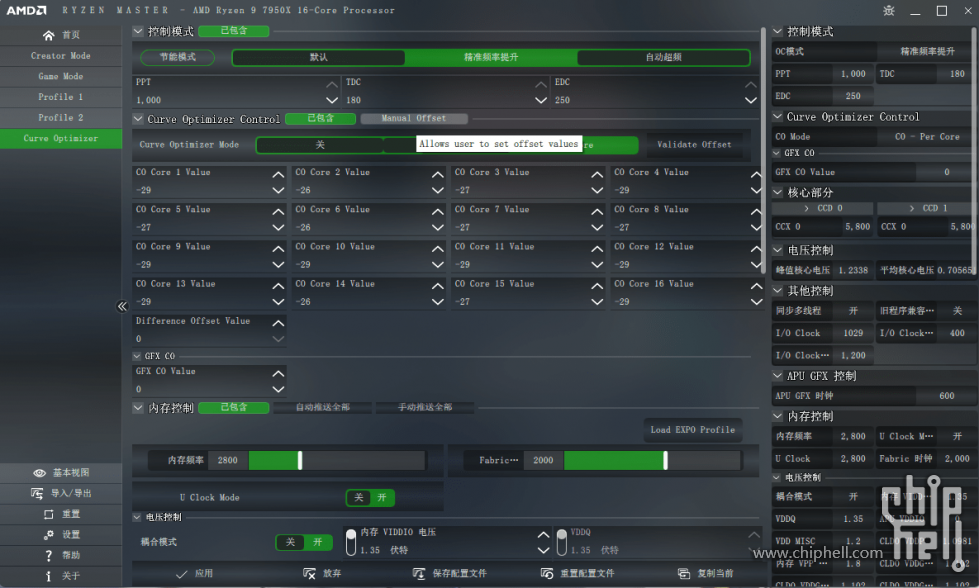This screenshot has height=588, width=979.
Task: Collapse 核心部分 in the right panel
Action: click(777, 192)
